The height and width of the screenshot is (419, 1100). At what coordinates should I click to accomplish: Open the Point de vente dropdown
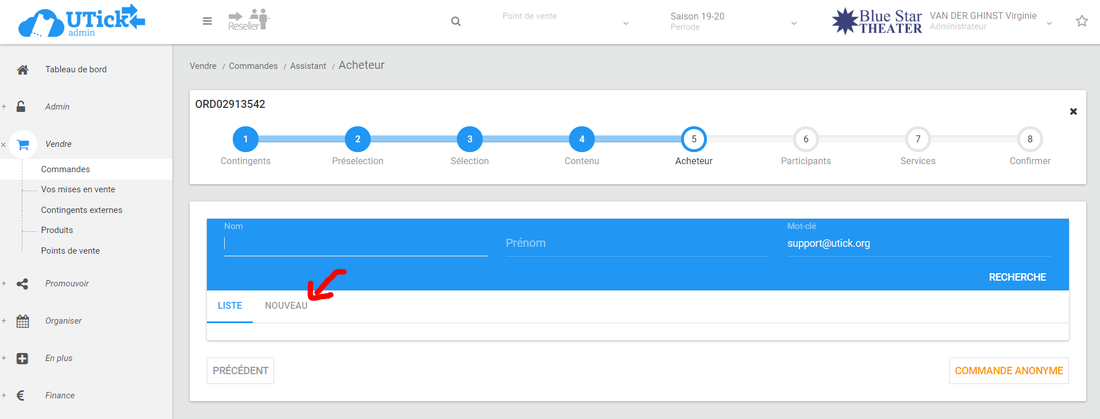[565, 22]
